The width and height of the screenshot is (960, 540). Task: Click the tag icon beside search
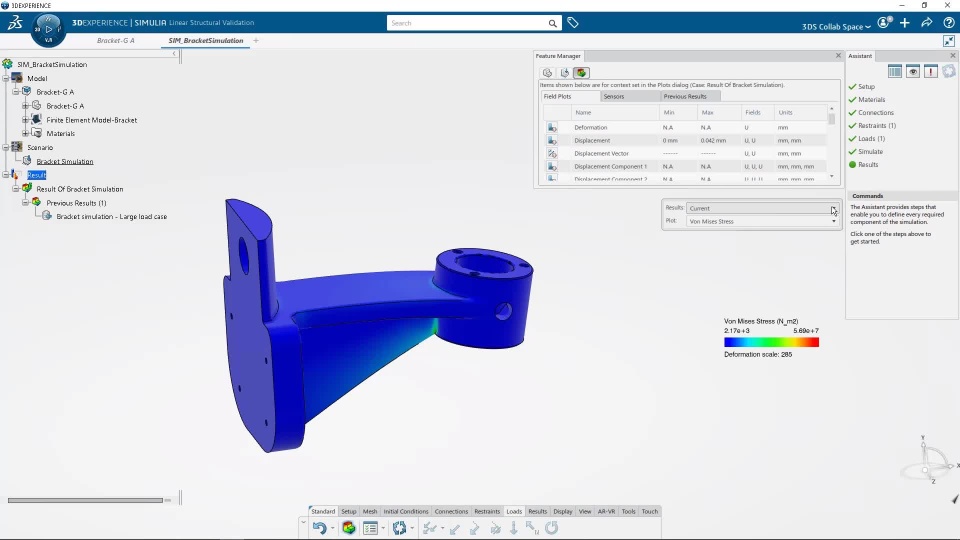tap(572, 23)
